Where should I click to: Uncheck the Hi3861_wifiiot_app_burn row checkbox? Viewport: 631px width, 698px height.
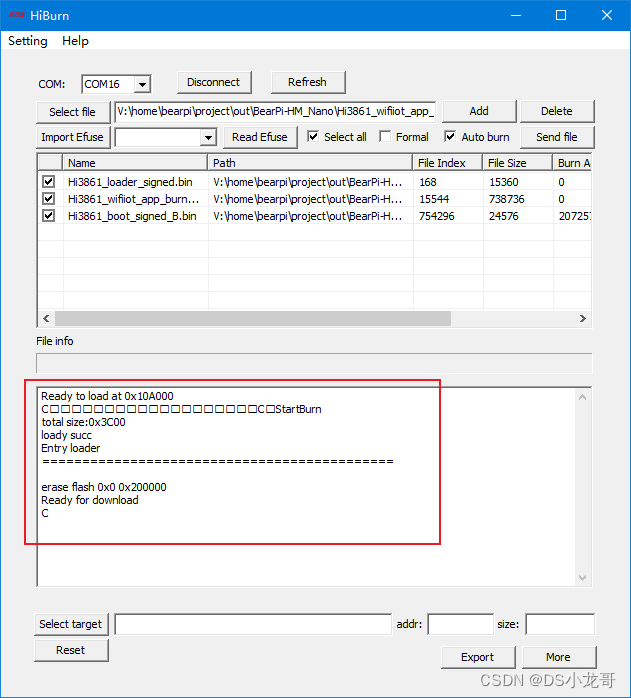pyautogui.click(x=49, y=199)
